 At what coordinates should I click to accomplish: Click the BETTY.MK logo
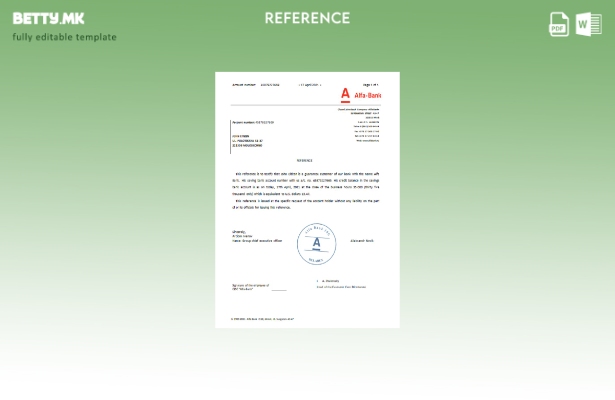(x=48, y=18)
